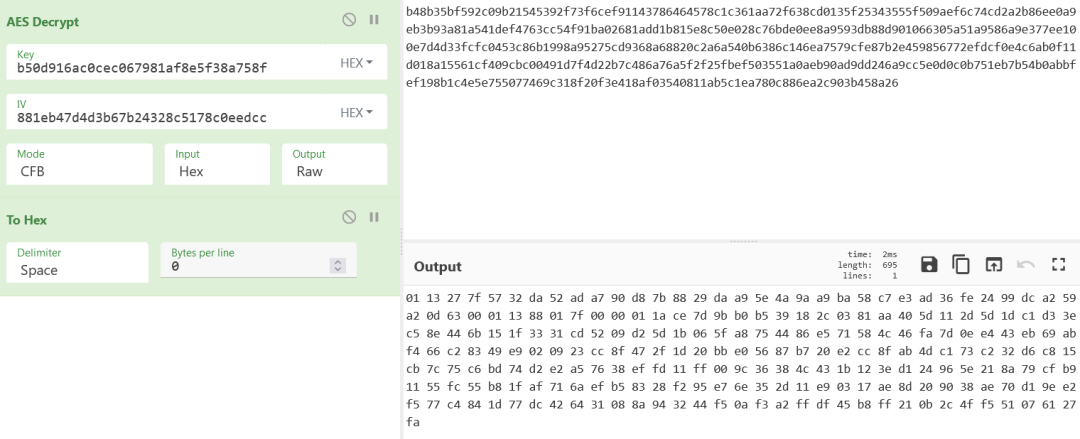Grab the input/output pane splitter handle

tap(742, 241)
